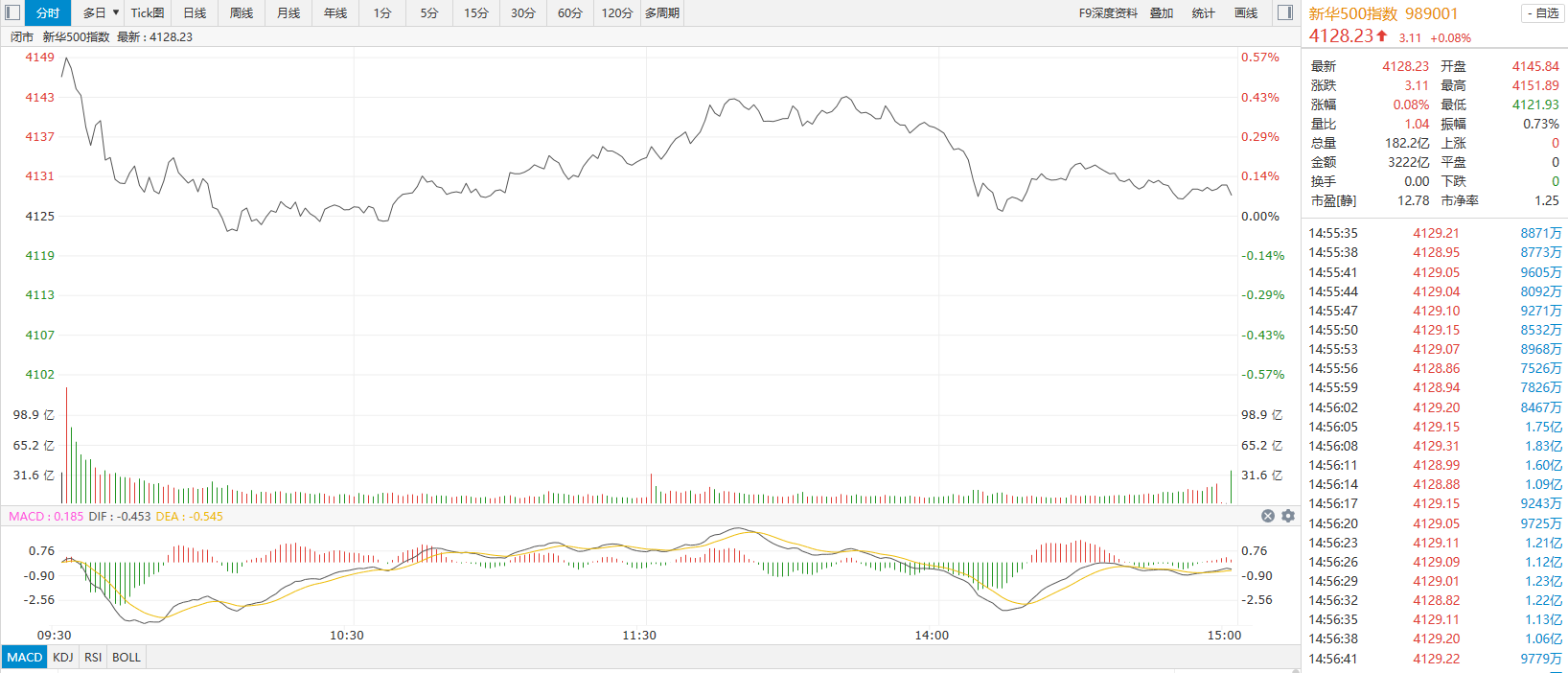Click the 11:30 time axis marker
The image size is (1568, 673).
(639, 635)
